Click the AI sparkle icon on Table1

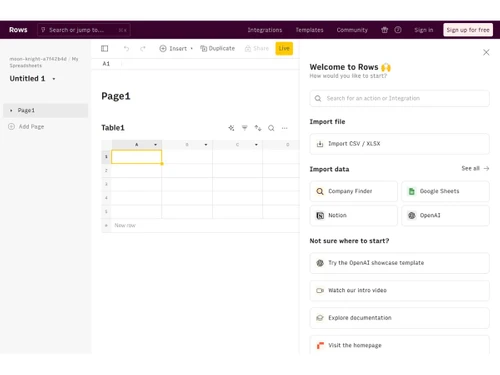231,128
